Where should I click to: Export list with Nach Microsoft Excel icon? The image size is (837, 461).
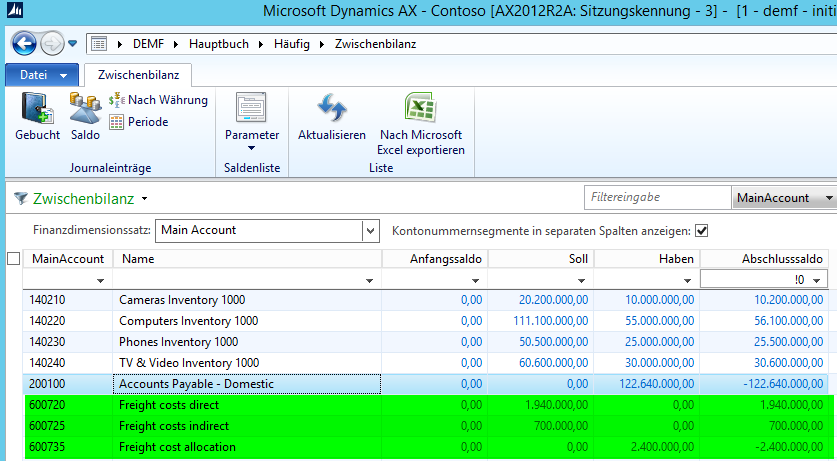pyautogui.click(x=419, y=107)
